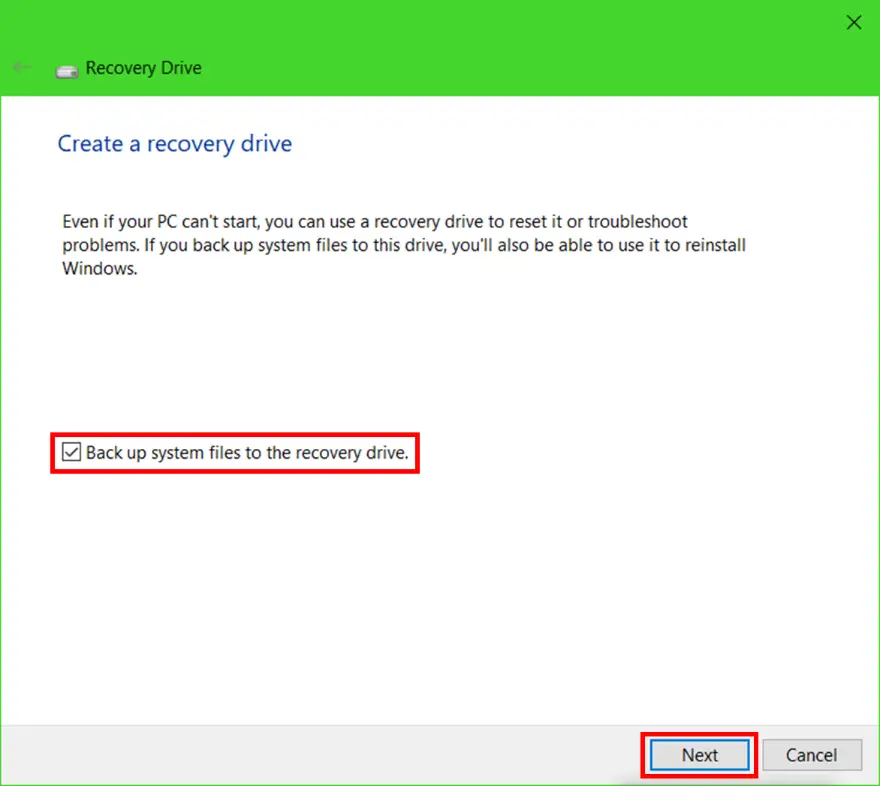
Task: Select the Create a recovery drive heading
Action: click(x=174, y=144)
